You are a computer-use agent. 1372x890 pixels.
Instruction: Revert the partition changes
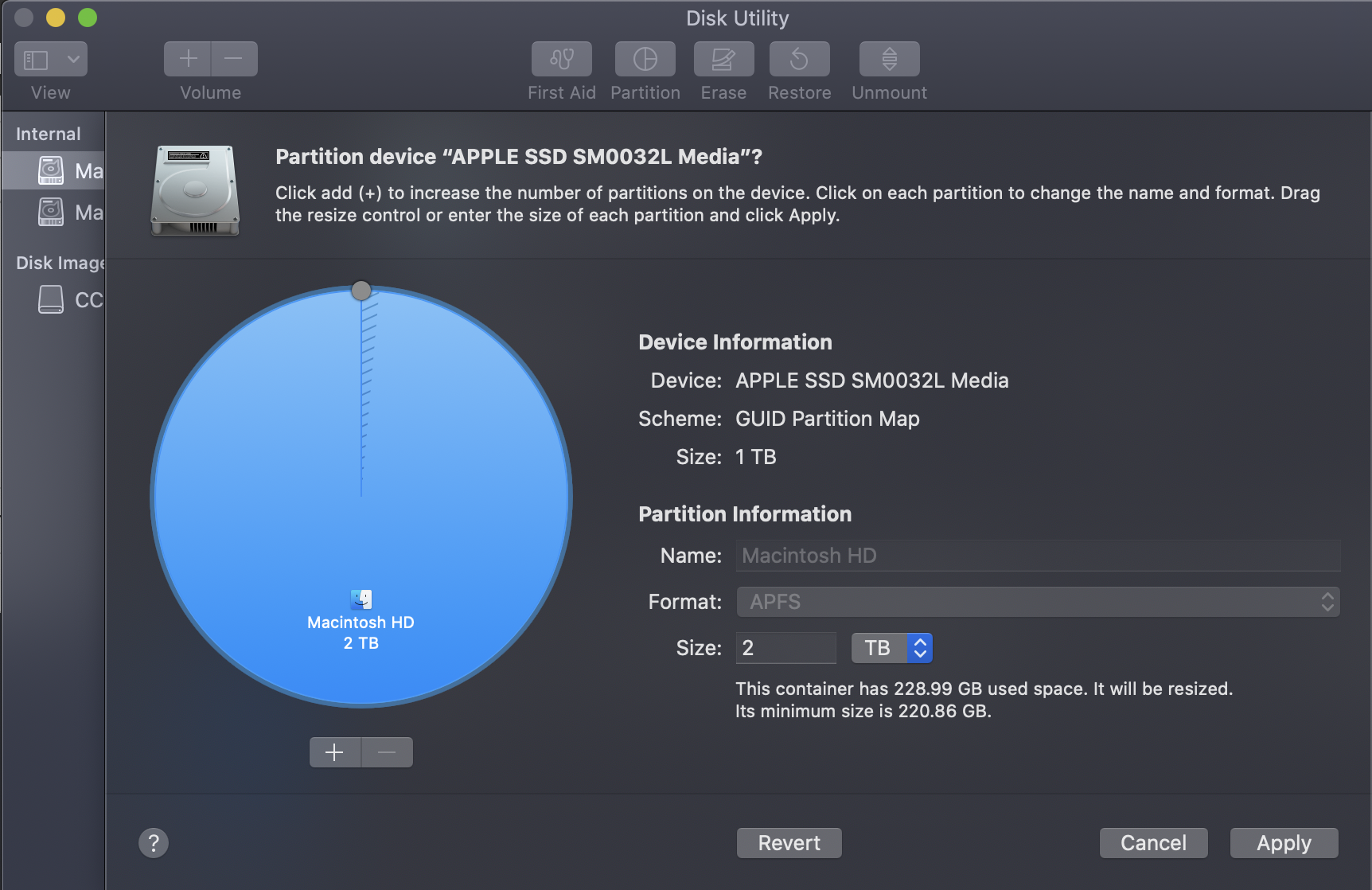[789, 842]
